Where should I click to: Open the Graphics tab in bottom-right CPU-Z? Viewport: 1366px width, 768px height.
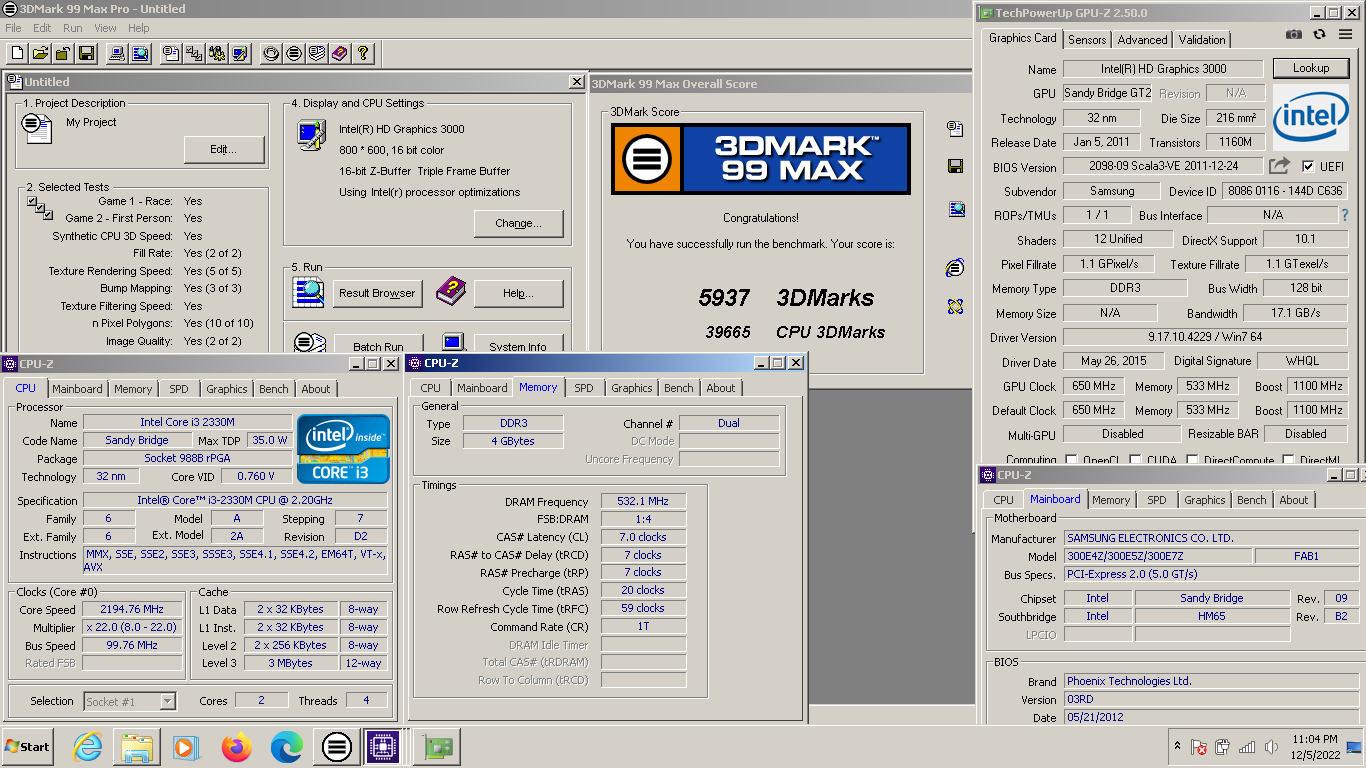coord(1204,500)
